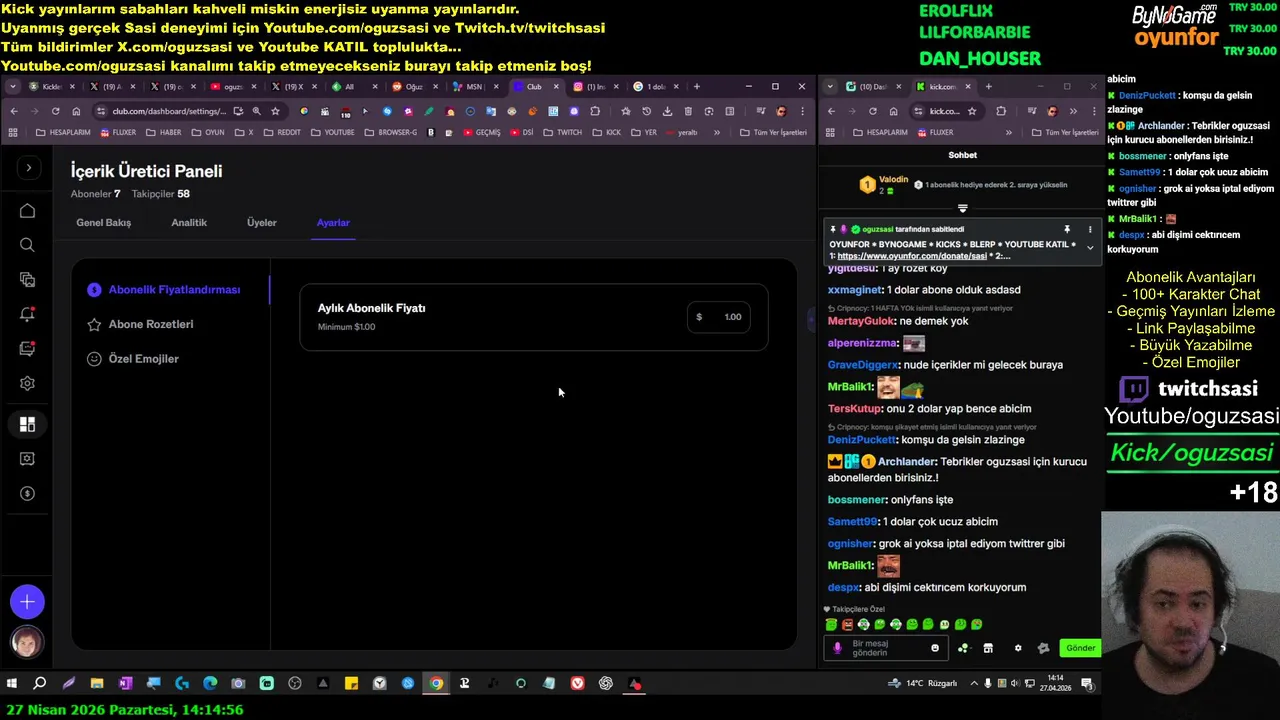The image size is (1280, 720).
Task: Open home icon in left sidebar
Action: point(27,211)
